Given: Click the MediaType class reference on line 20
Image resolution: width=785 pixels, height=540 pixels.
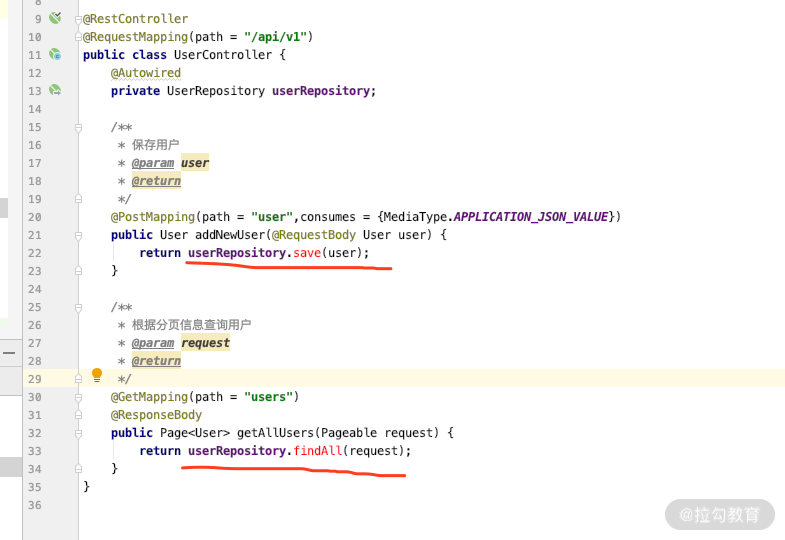Looking at the screenshot, I should pos(415,217).
